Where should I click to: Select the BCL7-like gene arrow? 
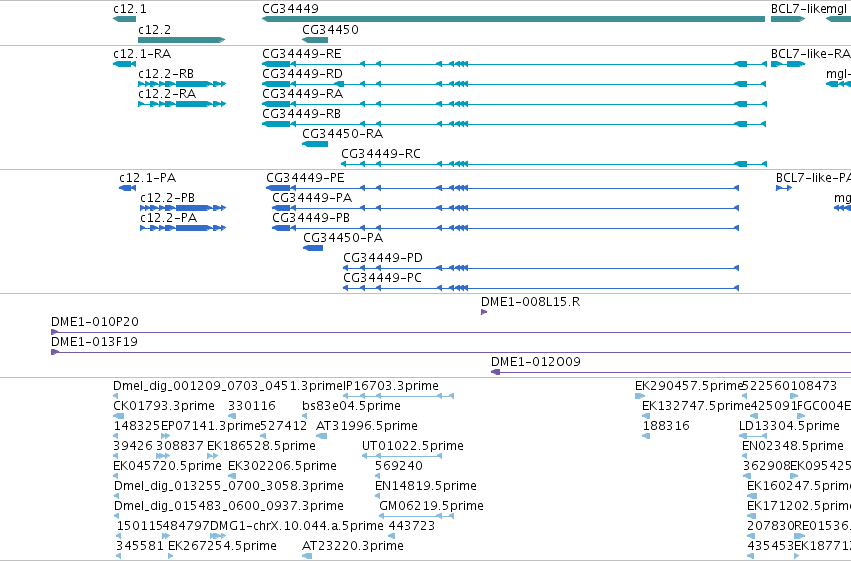788,19
